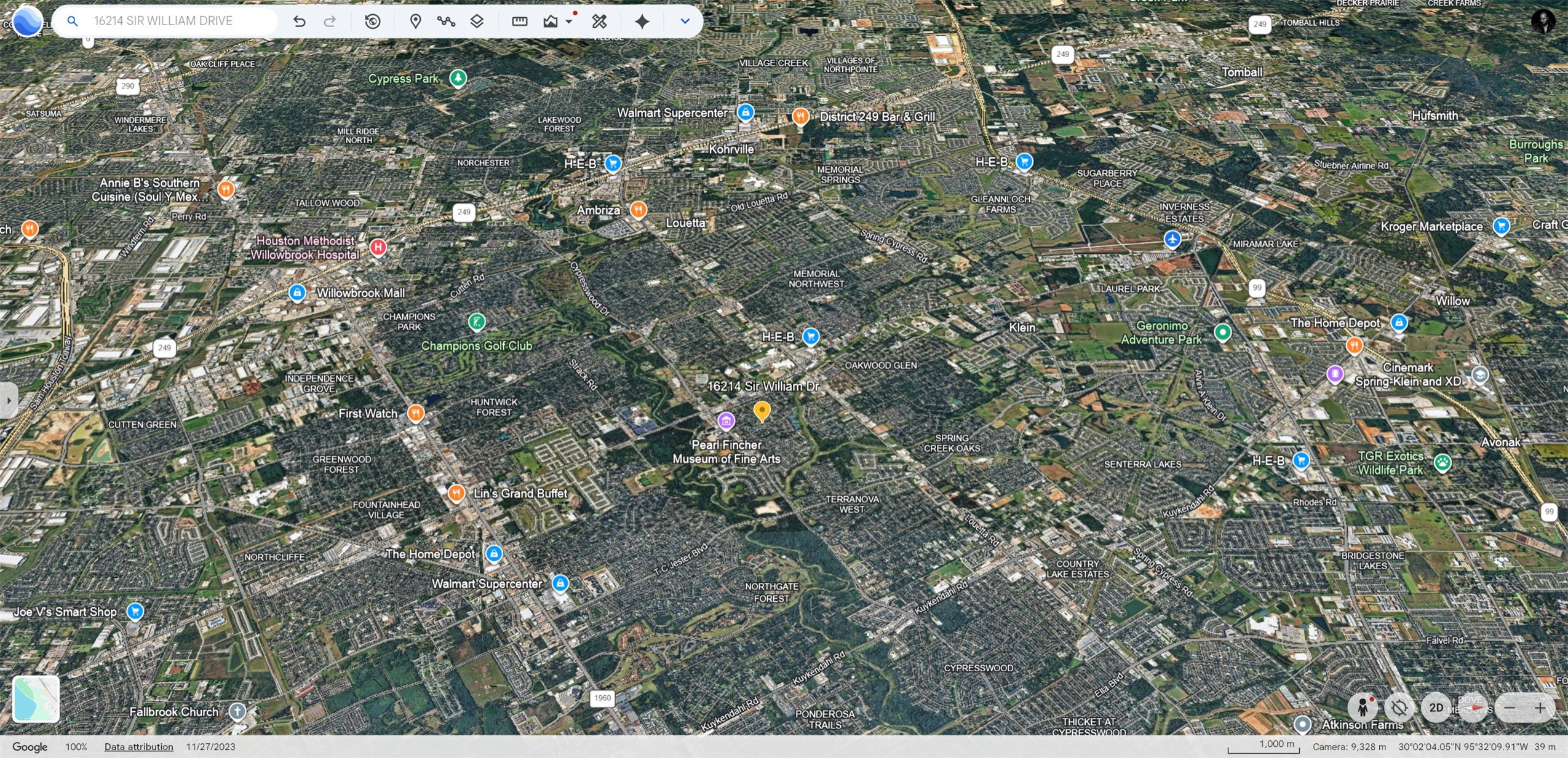The width and height of the screenshot is (1568, 758).
Task: Click the Kroger Marketplace marker
Action: (x=1501, y=226)
